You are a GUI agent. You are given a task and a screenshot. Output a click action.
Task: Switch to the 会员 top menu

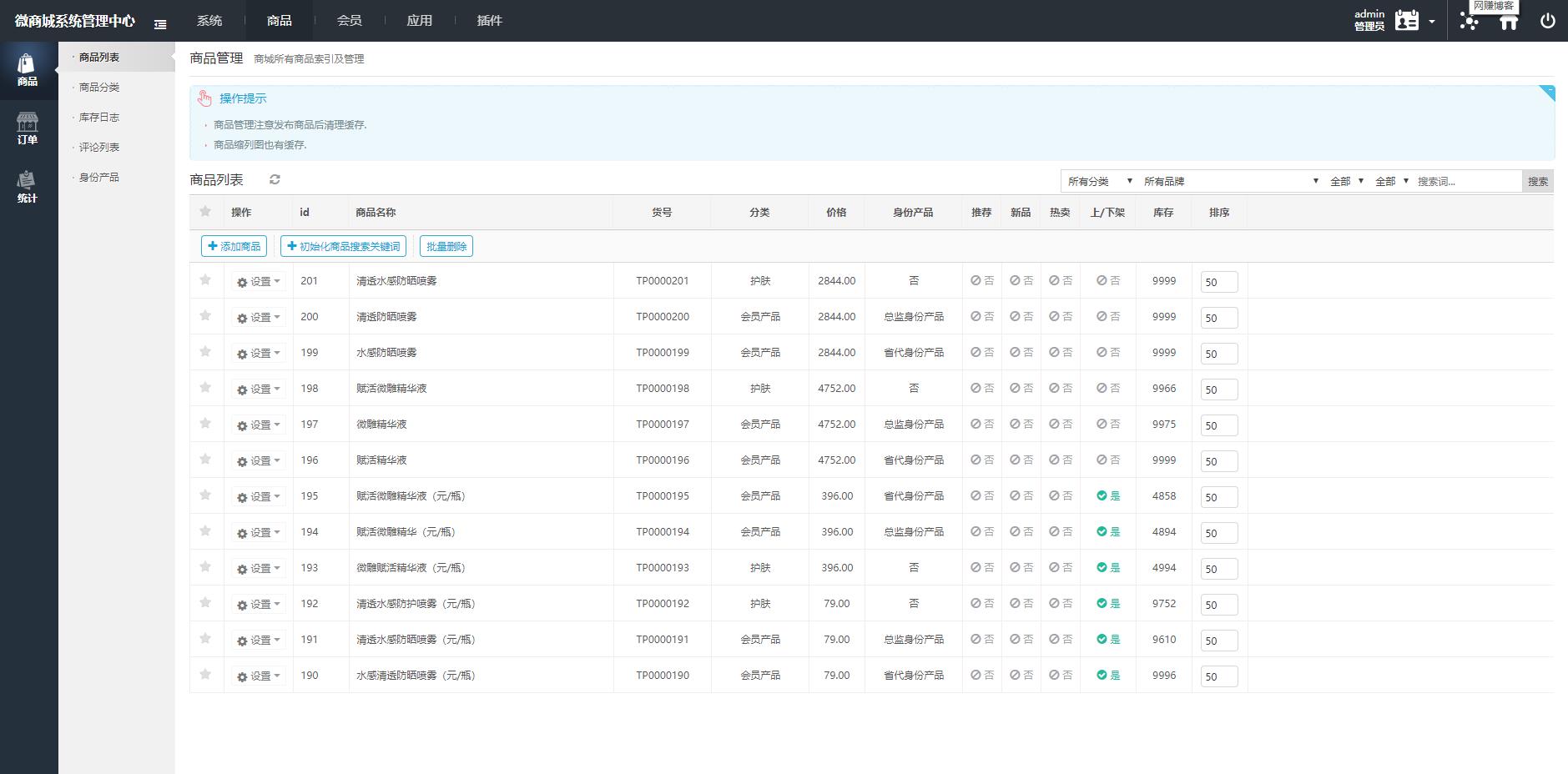(x=350, y=20)
